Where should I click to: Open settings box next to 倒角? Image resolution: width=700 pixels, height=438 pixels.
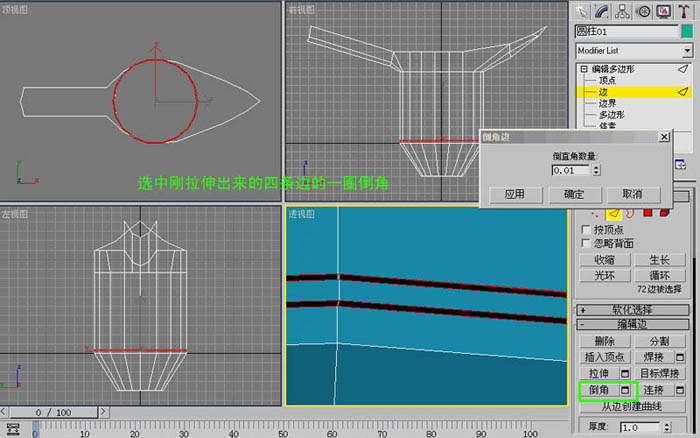click(x=625, y=390)
